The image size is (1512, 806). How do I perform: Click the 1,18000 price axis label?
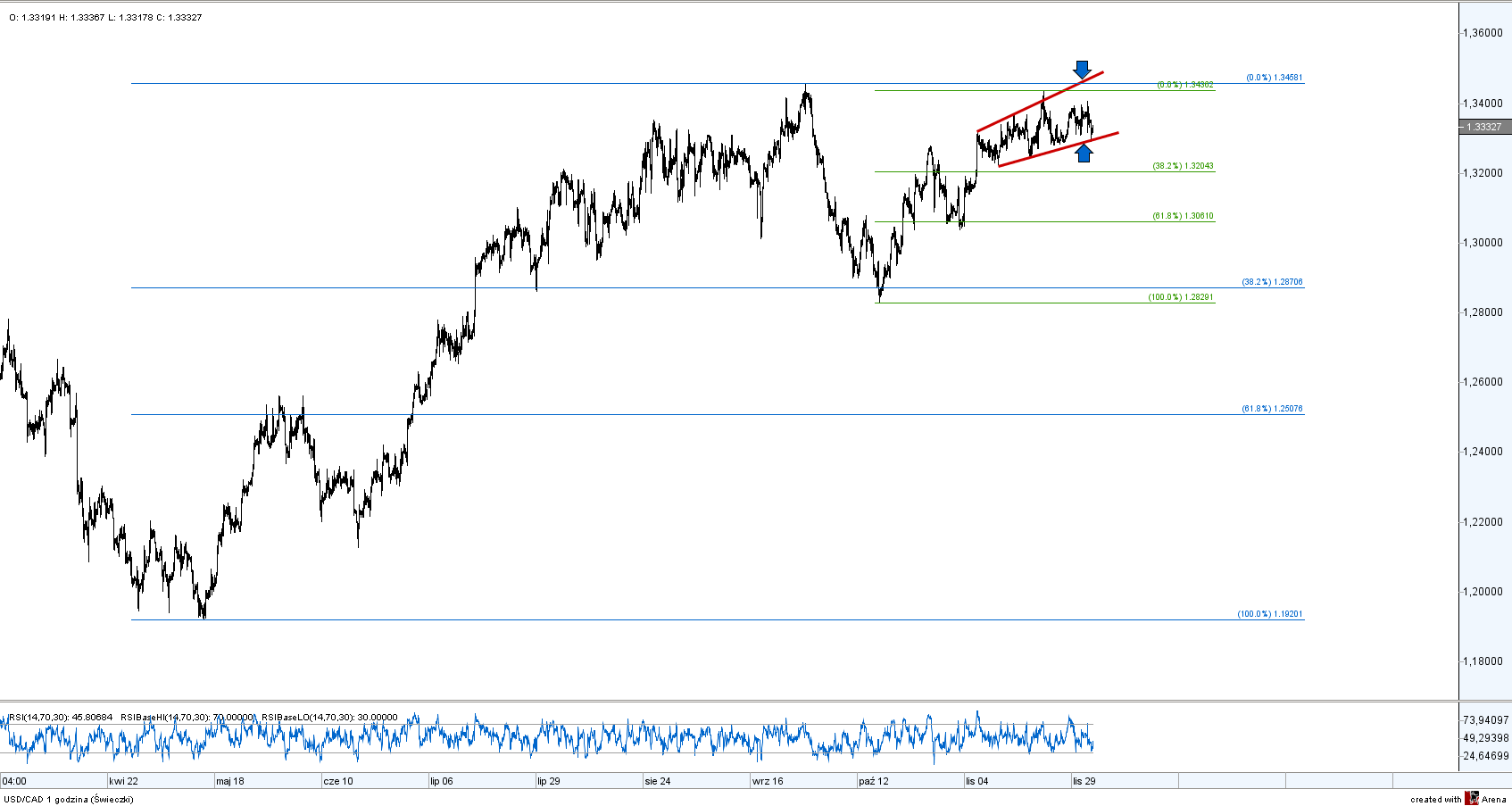point(1483,661)
